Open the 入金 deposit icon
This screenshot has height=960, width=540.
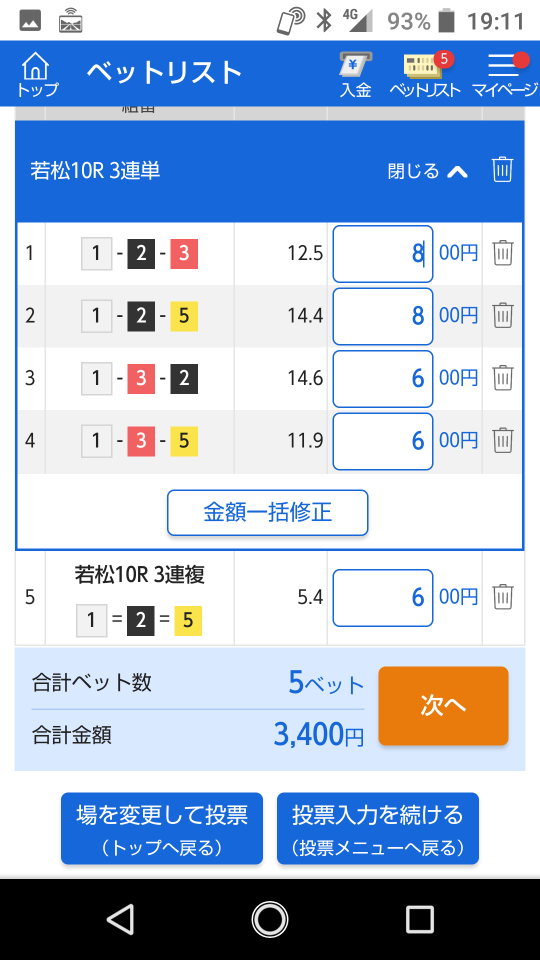pos(356,75)
